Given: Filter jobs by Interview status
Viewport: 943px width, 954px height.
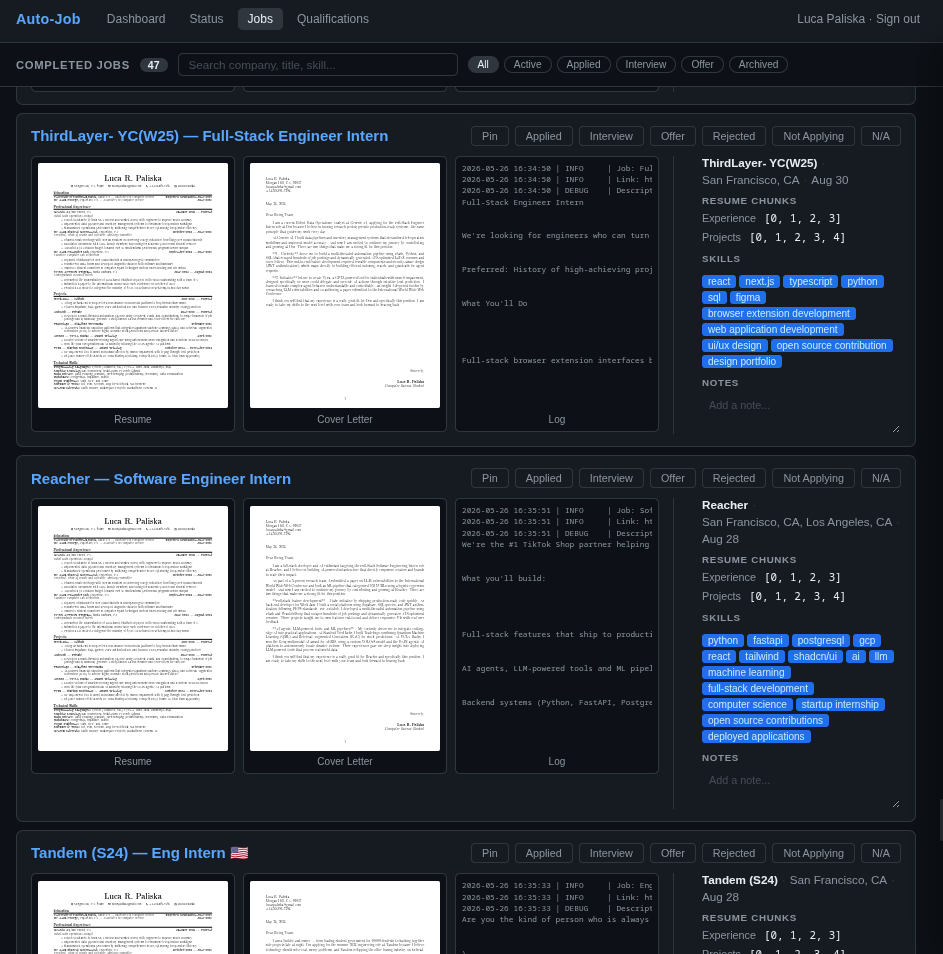Looking at the screenshot, I should click(645, 64).
